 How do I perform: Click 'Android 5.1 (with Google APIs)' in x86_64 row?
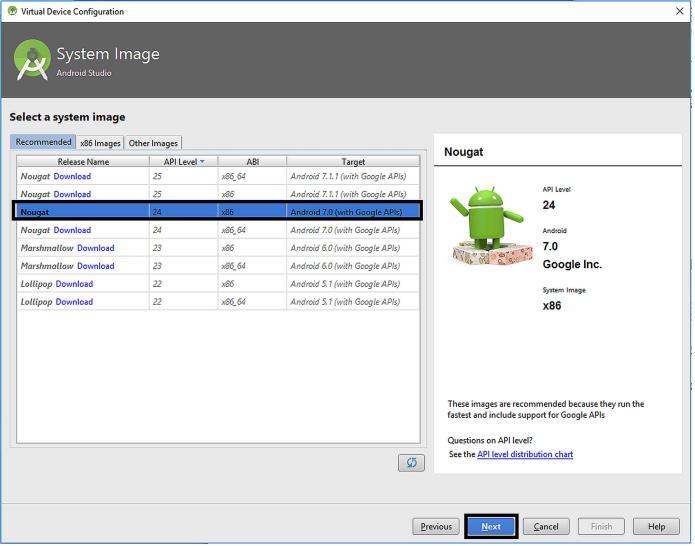coord(345,302)
